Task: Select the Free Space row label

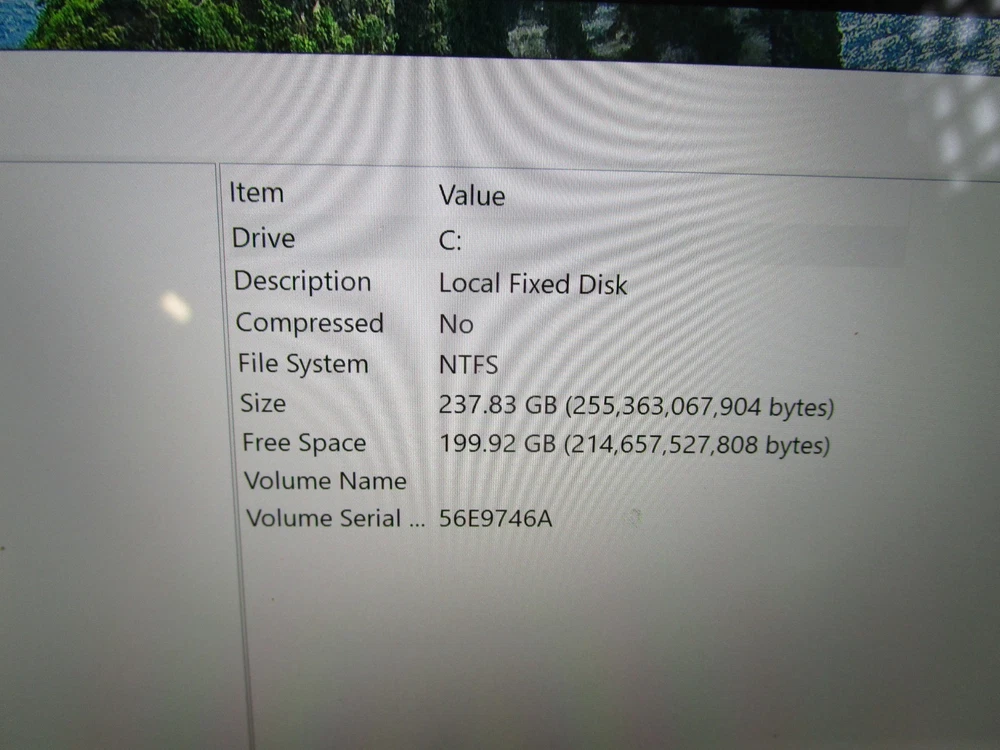Action: 304,443
